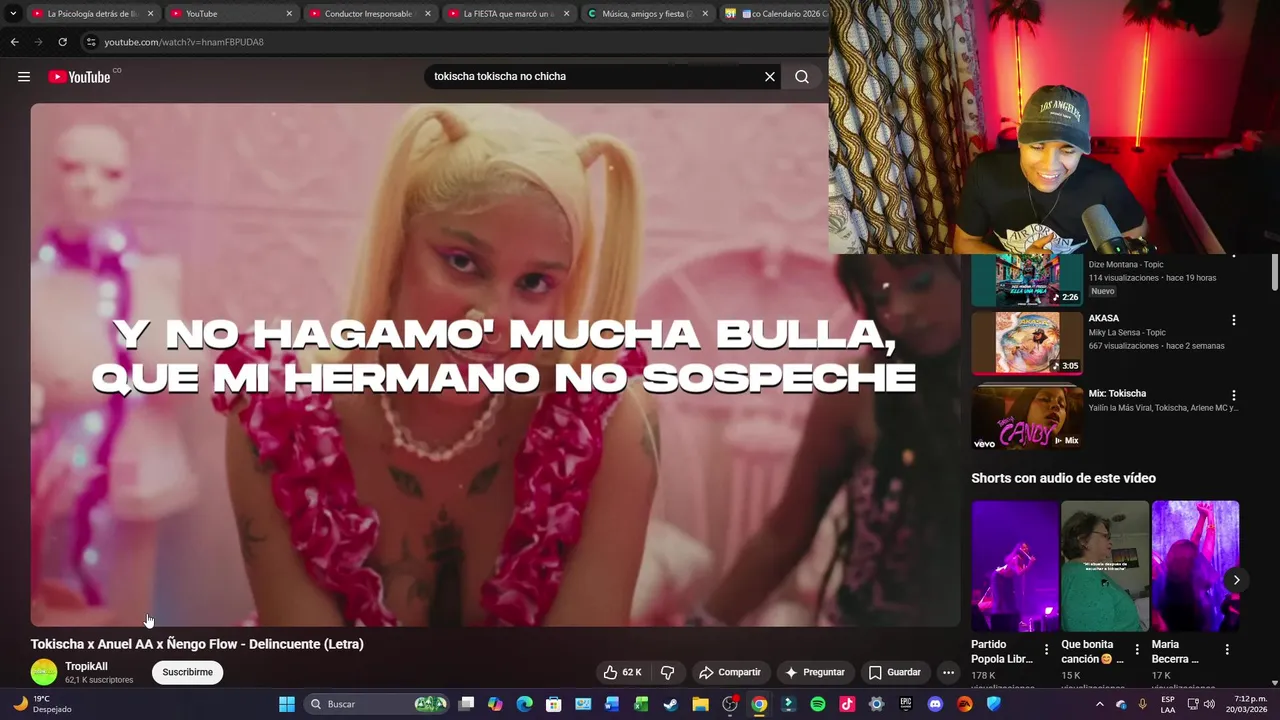Image resolution: width=1280 pixels, height=720 pixels.
Task: Open the weather widget showing 19°C
Action: pos(42,704)
